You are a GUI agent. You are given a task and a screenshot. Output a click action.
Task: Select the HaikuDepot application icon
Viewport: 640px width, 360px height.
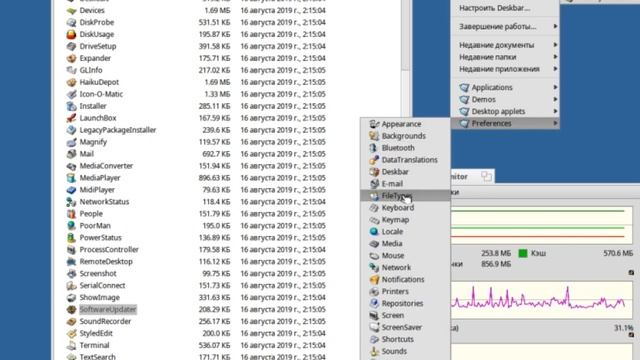71,82
